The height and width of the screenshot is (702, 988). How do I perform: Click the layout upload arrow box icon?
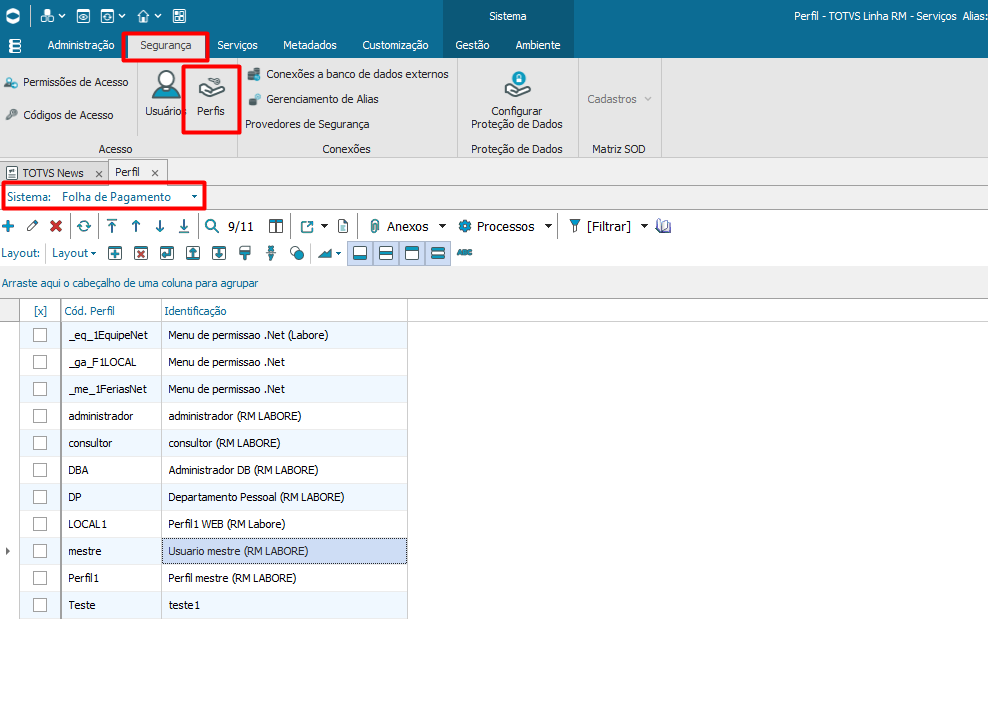tap(193, 253)
